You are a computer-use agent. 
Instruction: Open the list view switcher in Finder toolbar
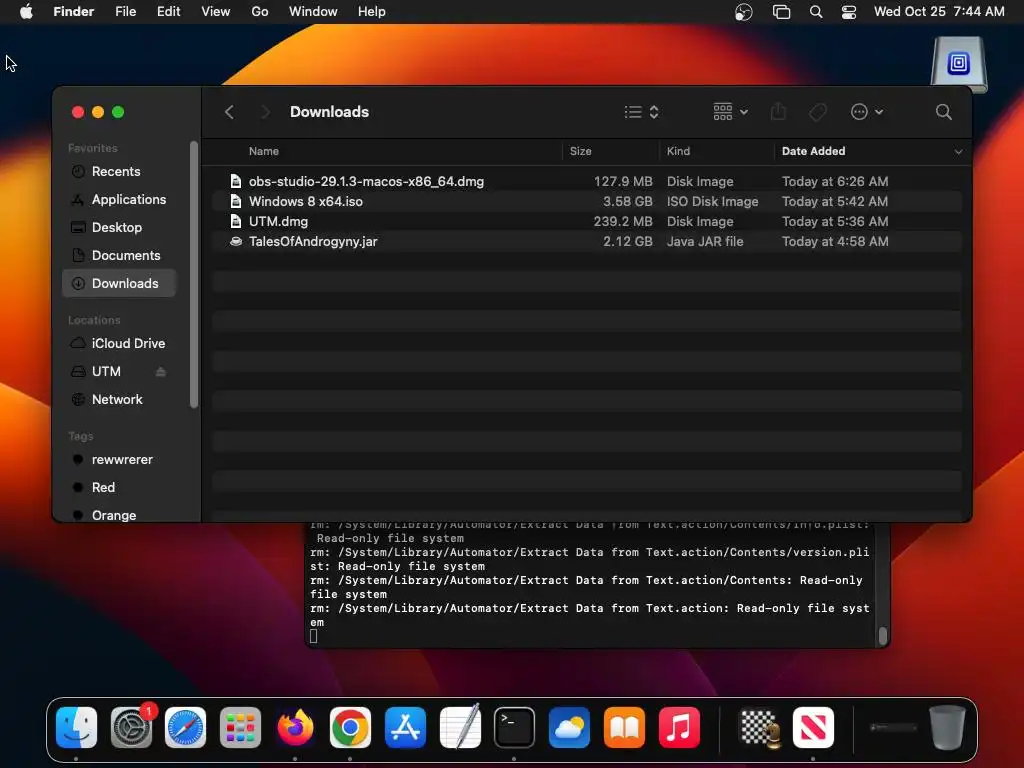[641, 112]
